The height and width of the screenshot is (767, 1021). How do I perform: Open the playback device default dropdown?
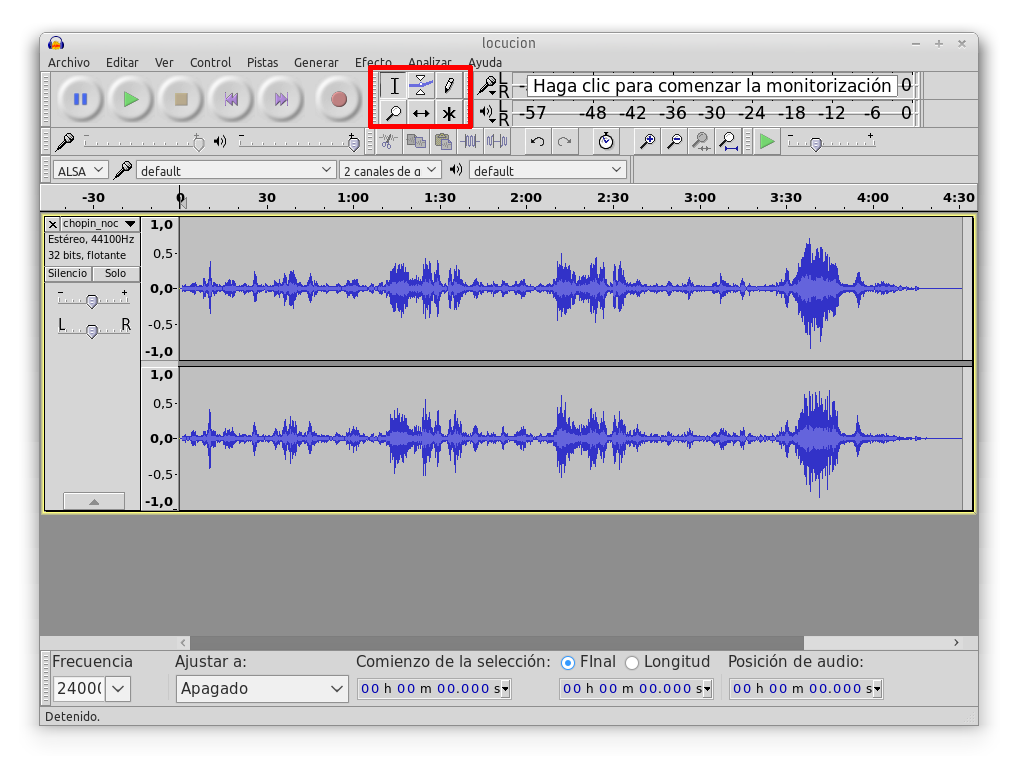[x=548, y=171]
